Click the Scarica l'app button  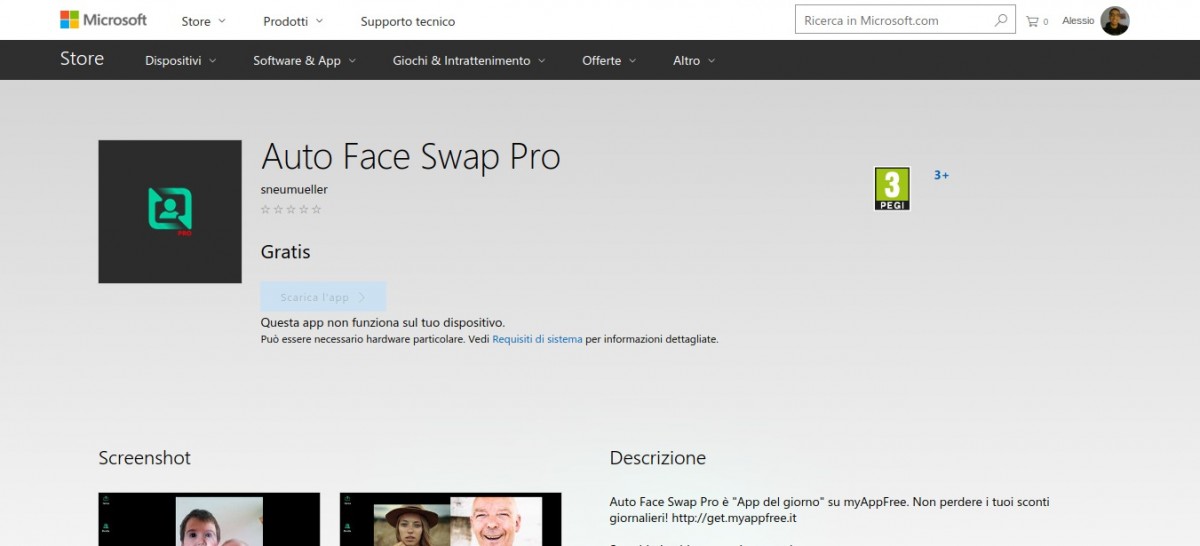(323, 297)
